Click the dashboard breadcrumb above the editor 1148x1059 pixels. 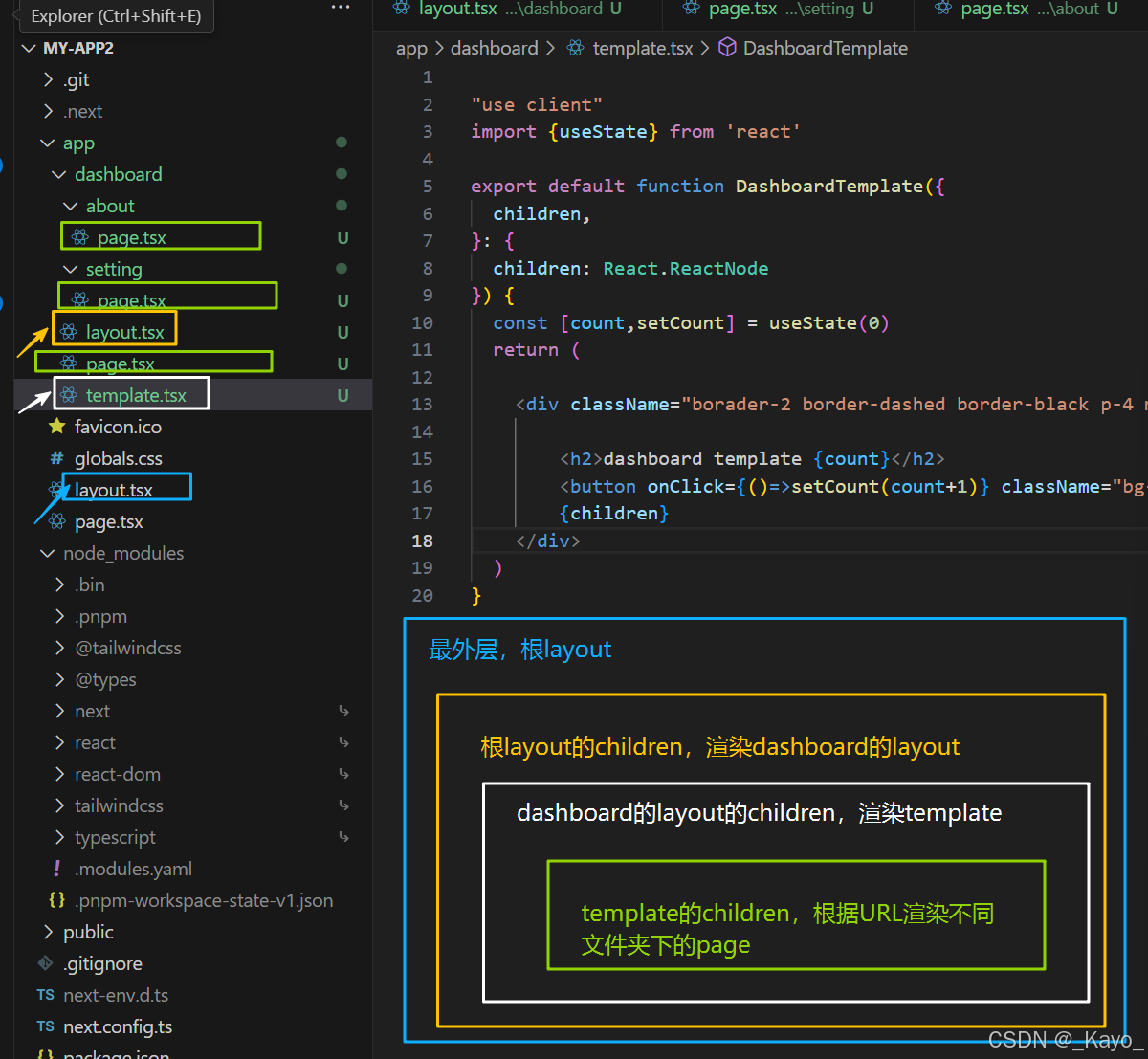click(495, 47)
